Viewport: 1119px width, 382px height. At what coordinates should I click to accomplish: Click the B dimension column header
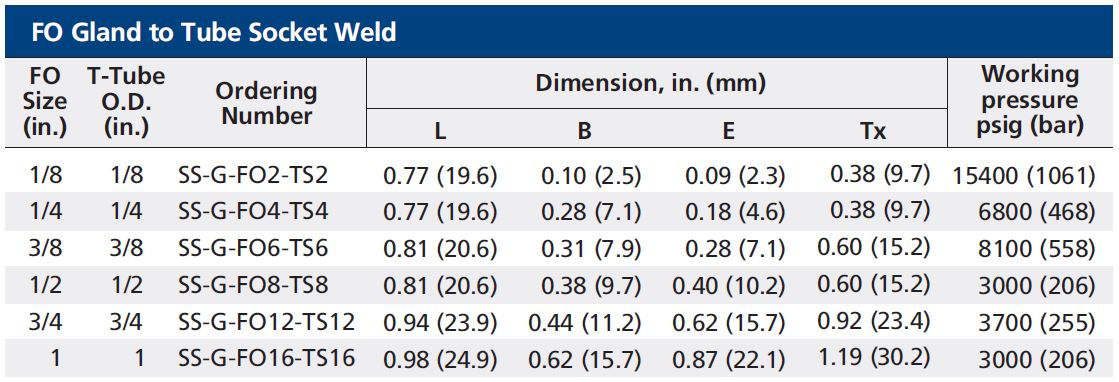point(584,131)
